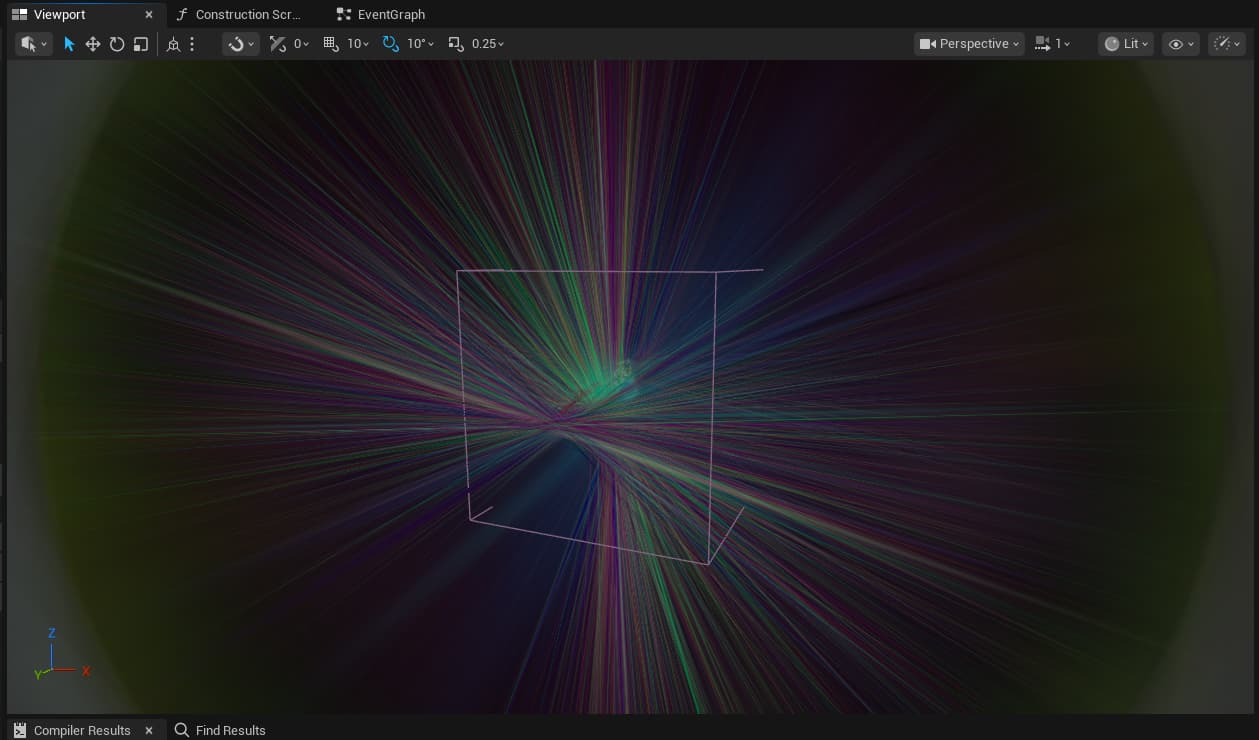The height and width of the screenshot is (740, 1259).
Task: Close the Viewport tab
Action: tap(149, 15)
